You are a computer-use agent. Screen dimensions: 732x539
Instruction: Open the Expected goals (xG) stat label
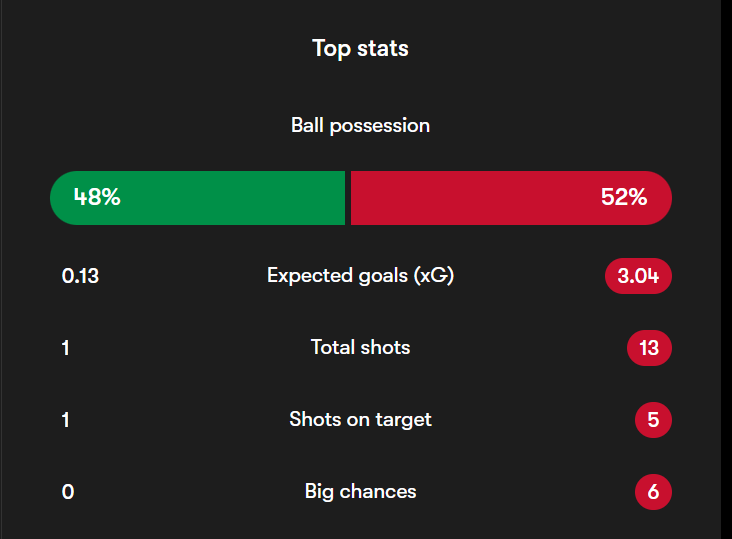(x=360, y=276)
